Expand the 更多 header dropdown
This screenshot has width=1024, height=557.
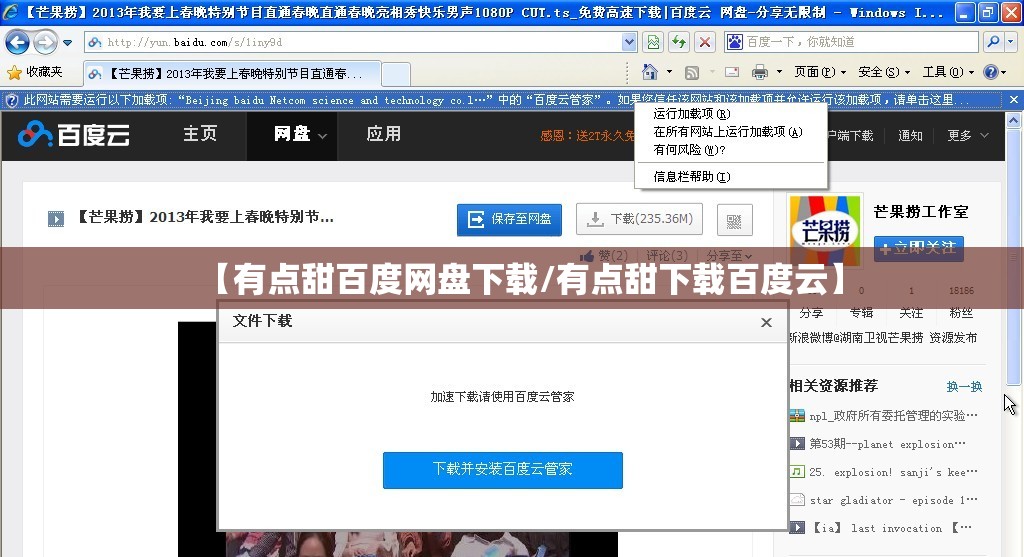pos(968,136)
